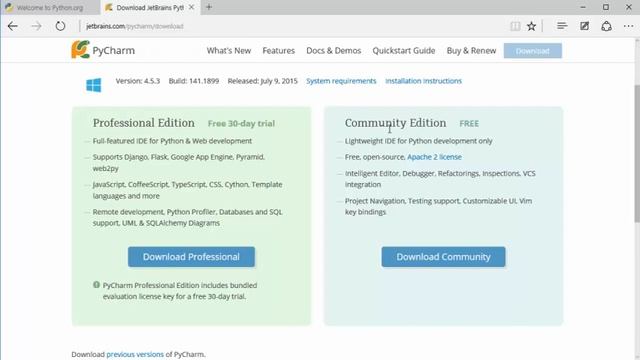Open Reading view icon in the address bar
This screenshot has width=640, height=360.
(x=515, y=26)
